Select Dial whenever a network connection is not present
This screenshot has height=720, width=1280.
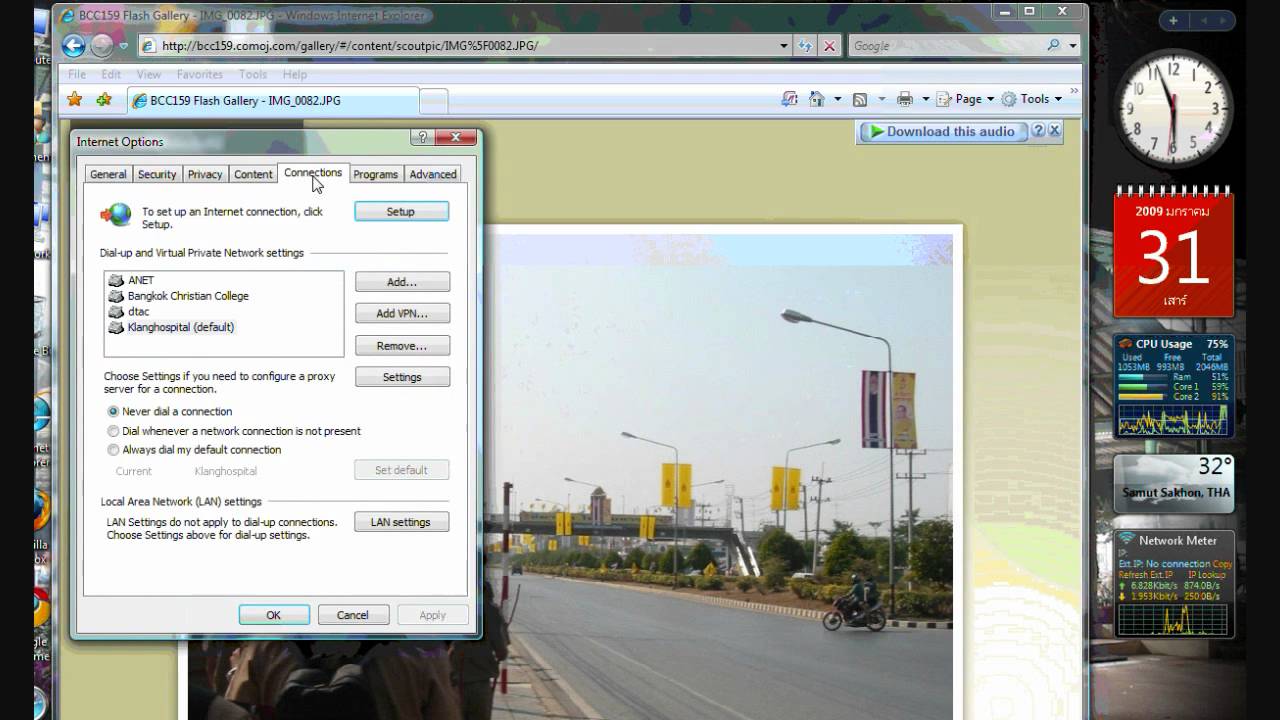click(x=113, y=431)
